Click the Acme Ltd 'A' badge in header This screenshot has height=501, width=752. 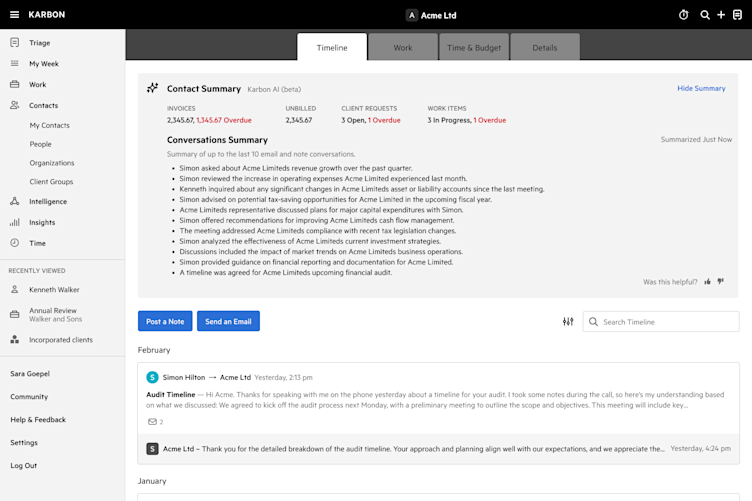click(411, 15)
